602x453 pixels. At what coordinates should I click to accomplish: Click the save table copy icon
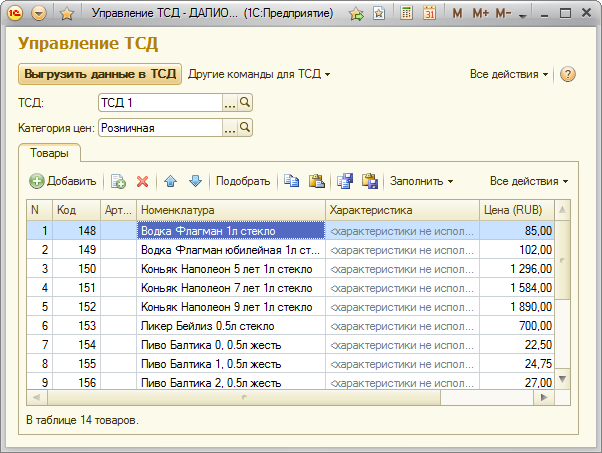(x=345, y=181)
